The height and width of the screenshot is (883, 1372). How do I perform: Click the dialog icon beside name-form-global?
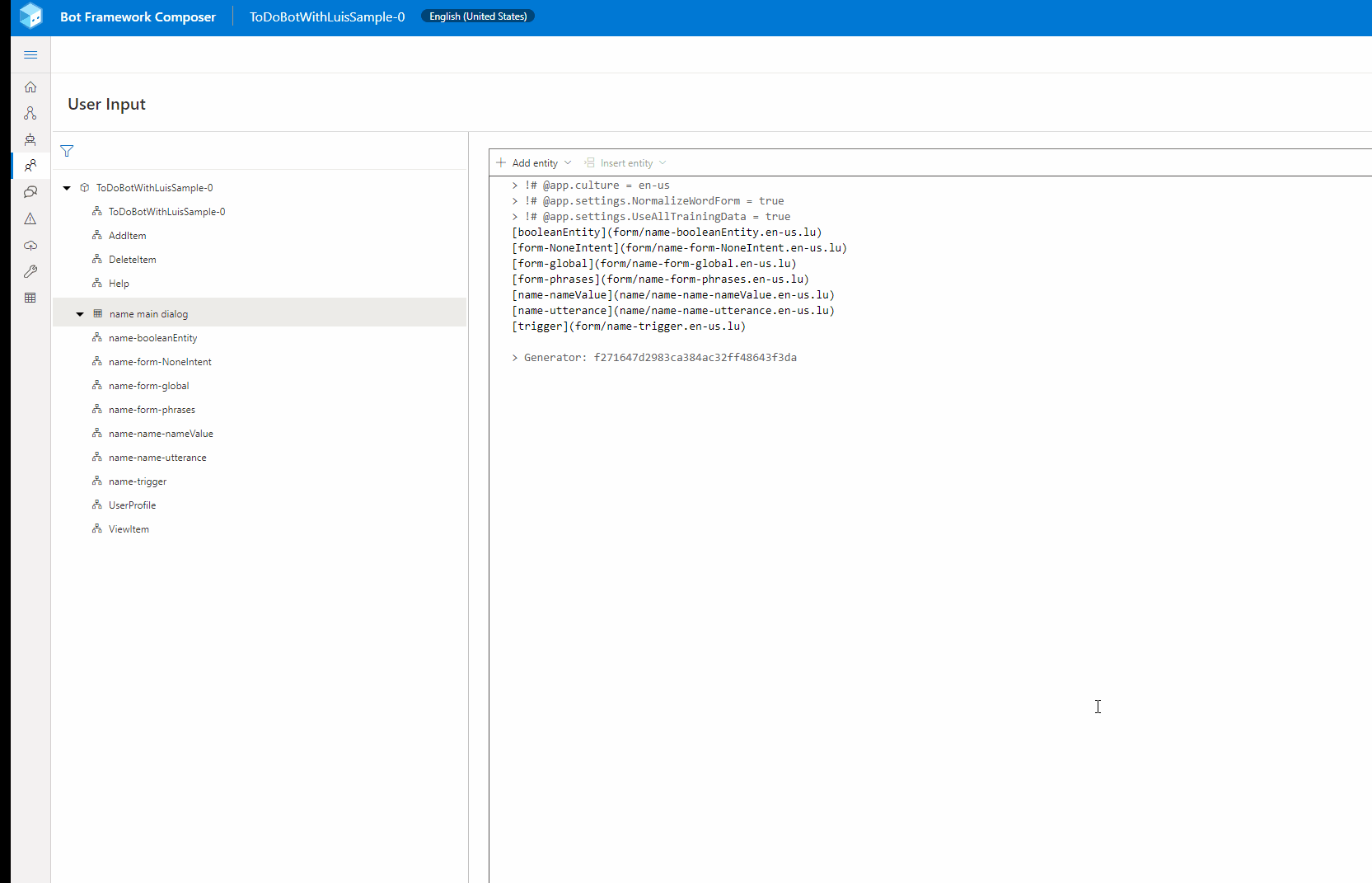tap(96, 385)
